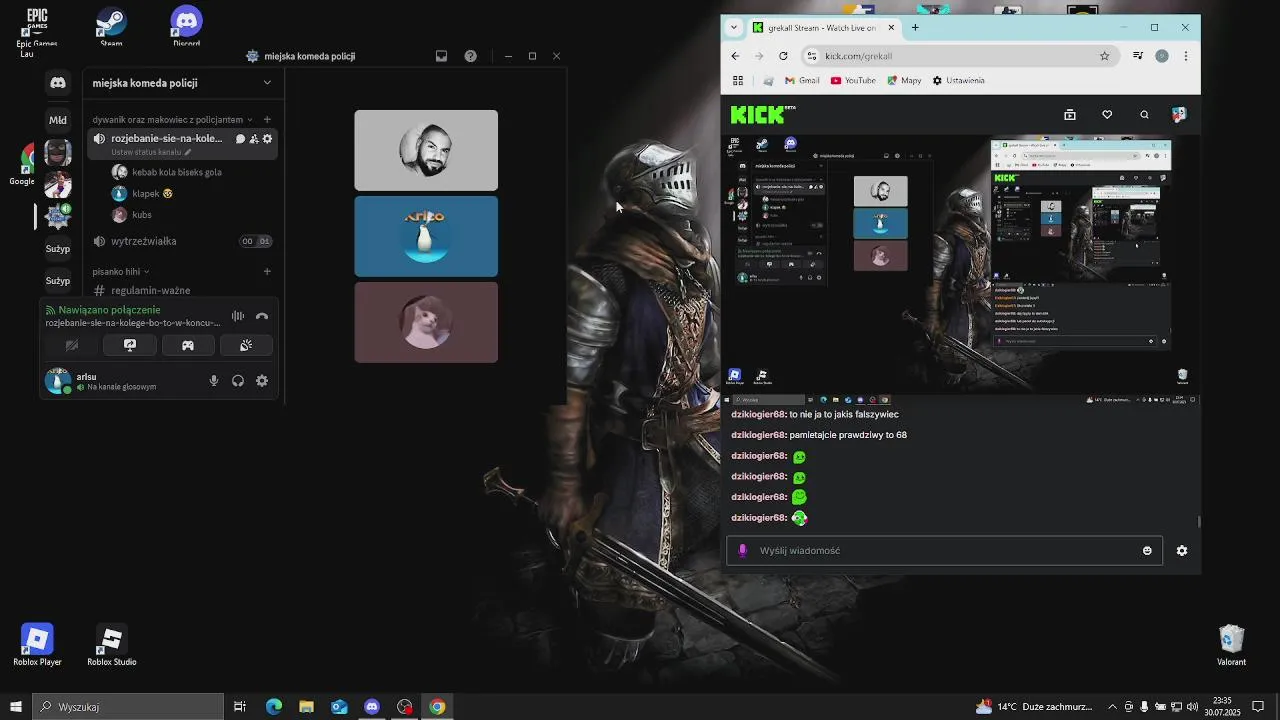Open Chrome media control icon
Screen dimensions: 1280x720
(x=1138, y=56)
